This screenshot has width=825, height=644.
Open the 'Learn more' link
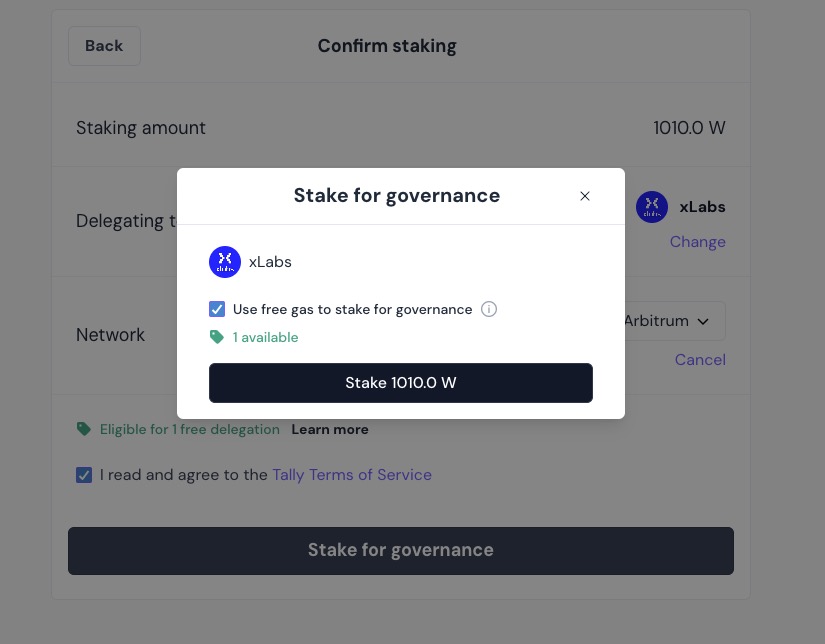[330, 429]
